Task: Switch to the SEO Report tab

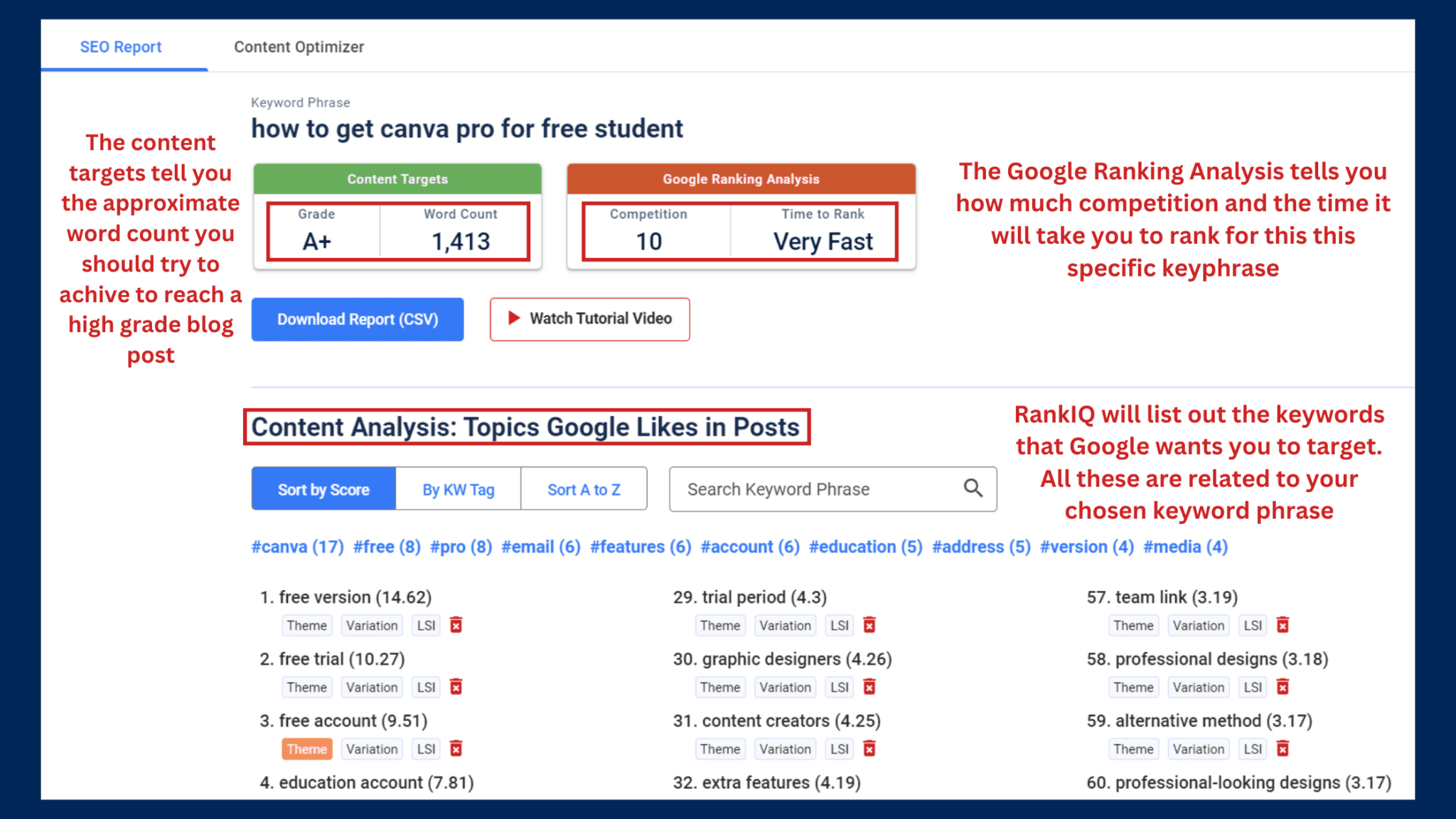Action: [121, 47]
